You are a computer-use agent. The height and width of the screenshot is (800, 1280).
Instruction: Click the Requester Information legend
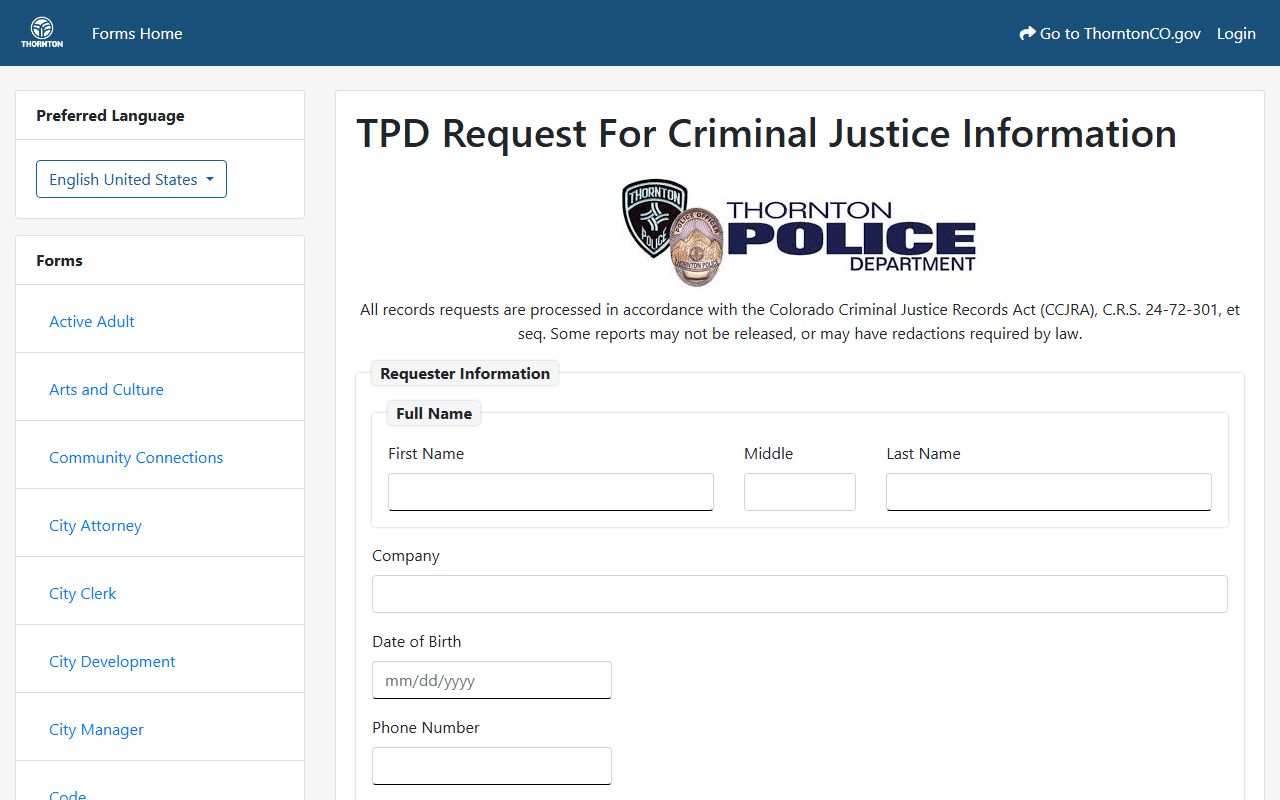click(465, 373)
